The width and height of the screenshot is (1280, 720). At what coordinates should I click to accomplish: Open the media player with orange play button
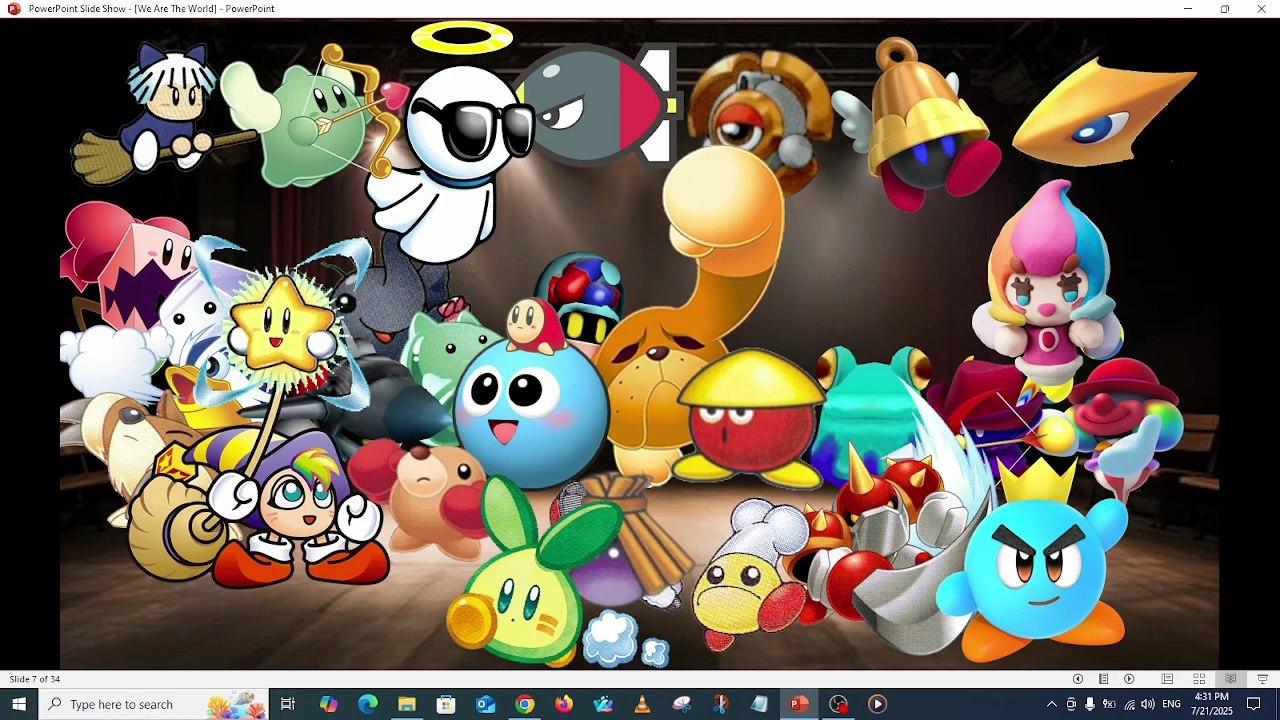(x=877, y=704)
